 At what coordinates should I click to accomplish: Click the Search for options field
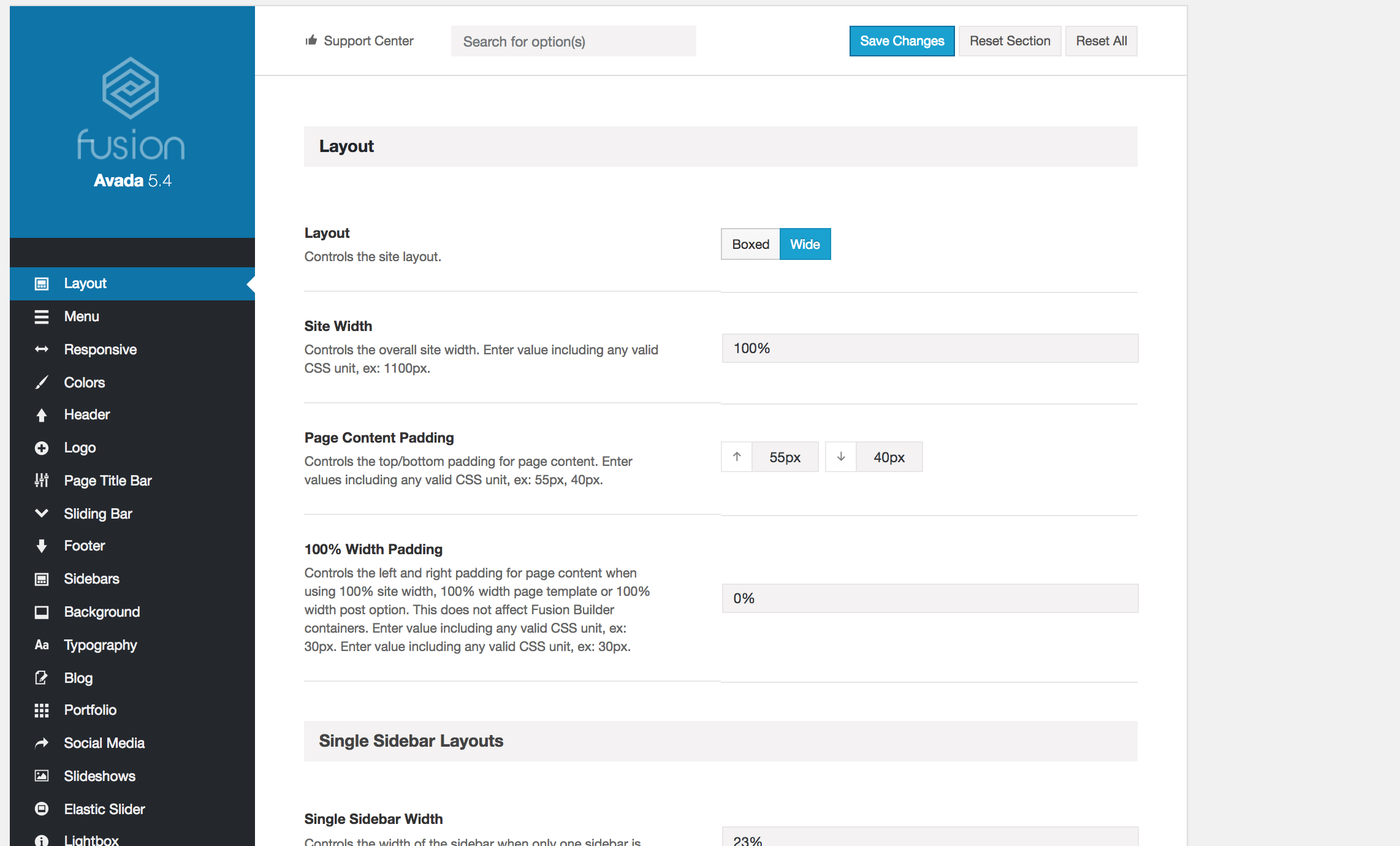coord(573,41)
